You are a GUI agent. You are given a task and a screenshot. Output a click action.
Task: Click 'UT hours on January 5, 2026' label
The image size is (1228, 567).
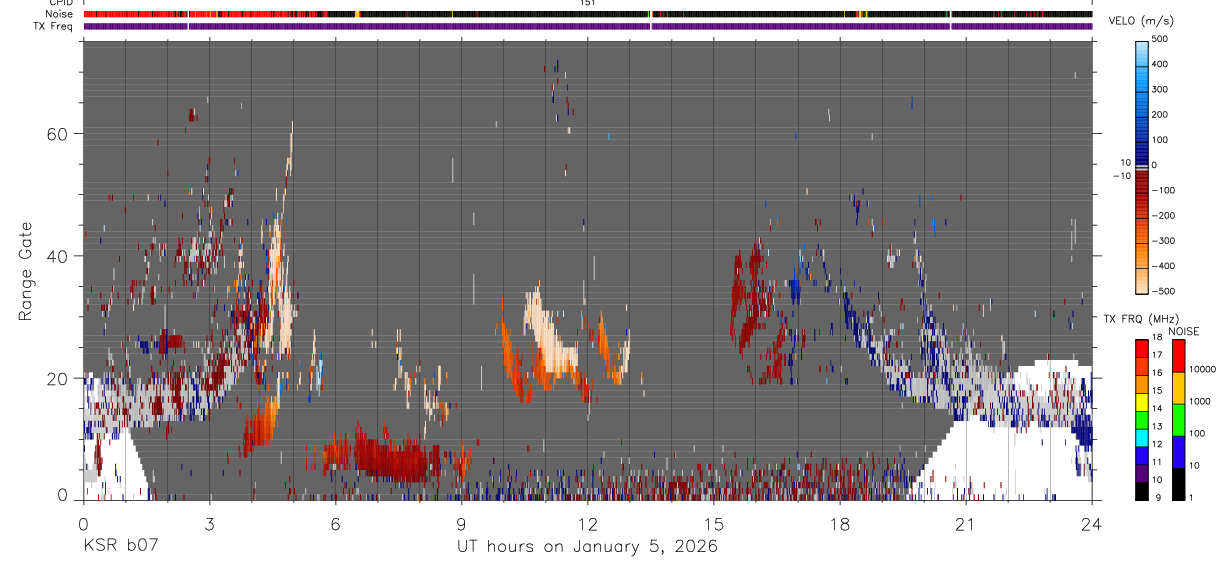coord(587,547)
